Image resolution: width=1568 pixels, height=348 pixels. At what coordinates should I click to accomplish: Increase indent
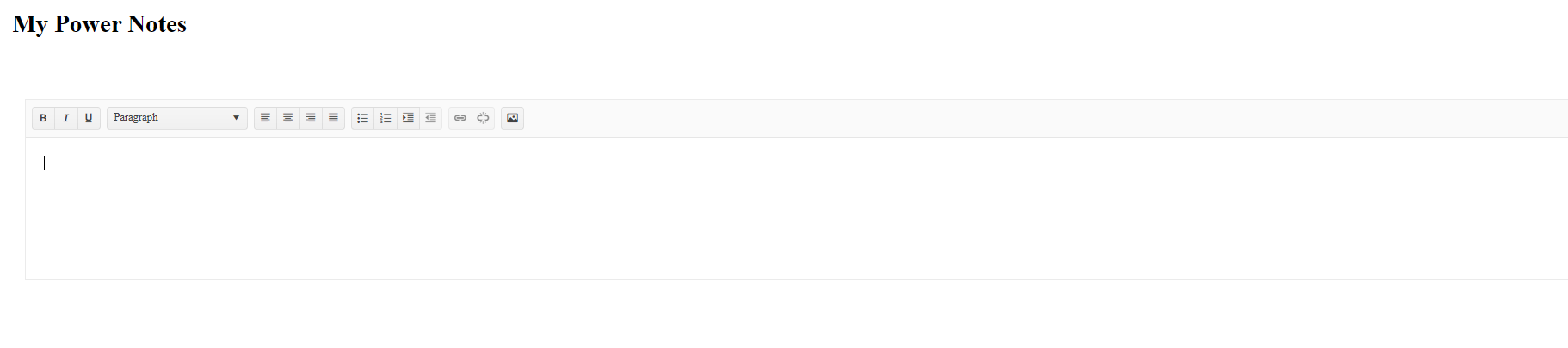click(408, 118)
